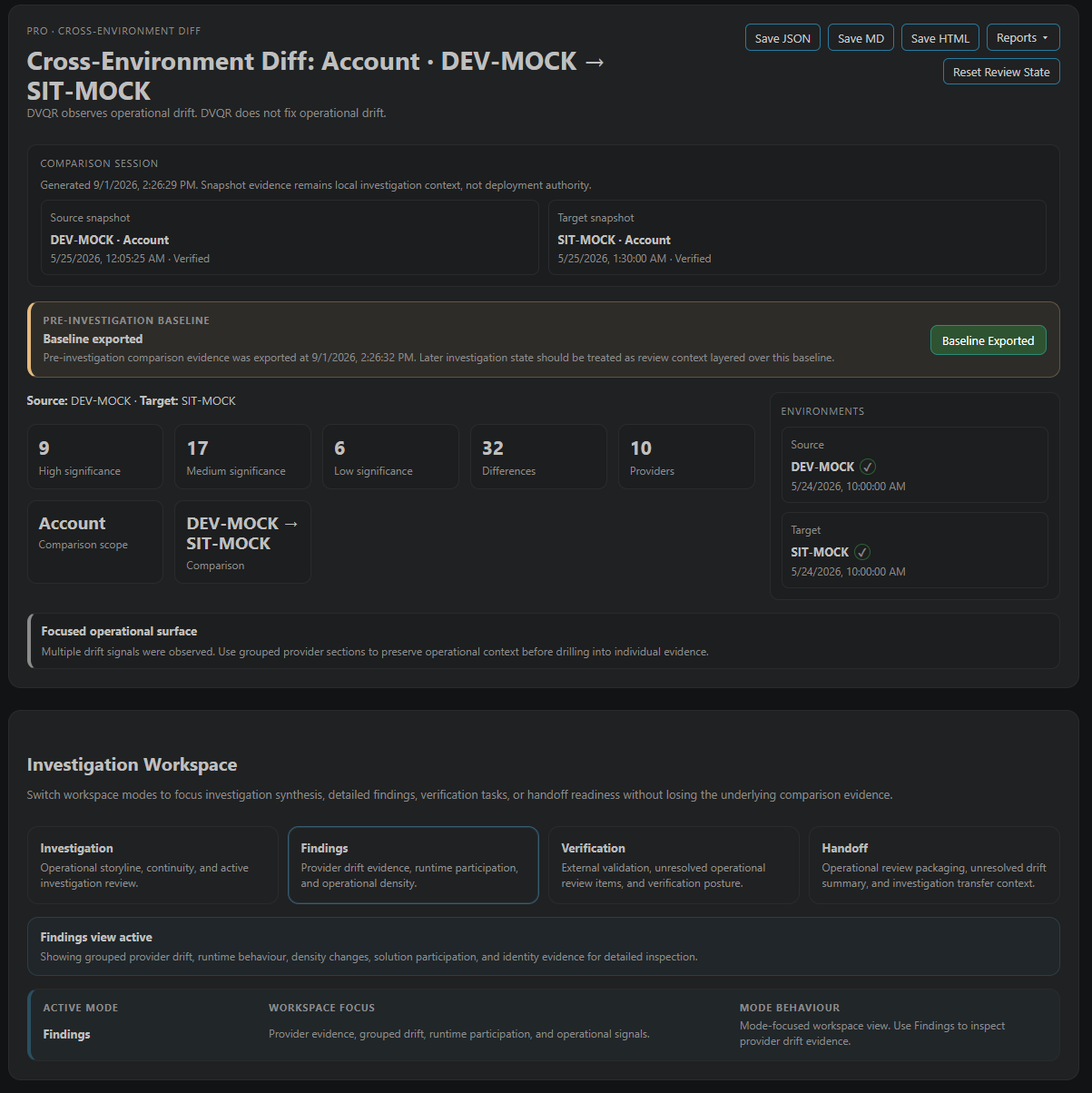
Task: Click the Environments Target SIT-MOCK card
Action: click(x=915, y=550)
